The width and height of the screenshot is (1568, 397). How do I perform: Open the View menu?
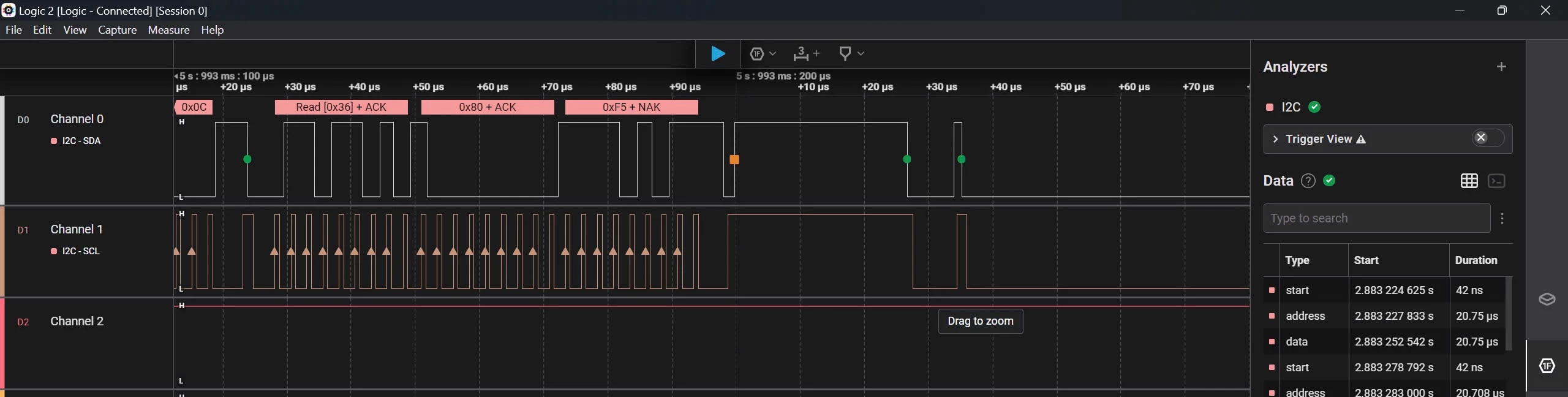75,30
